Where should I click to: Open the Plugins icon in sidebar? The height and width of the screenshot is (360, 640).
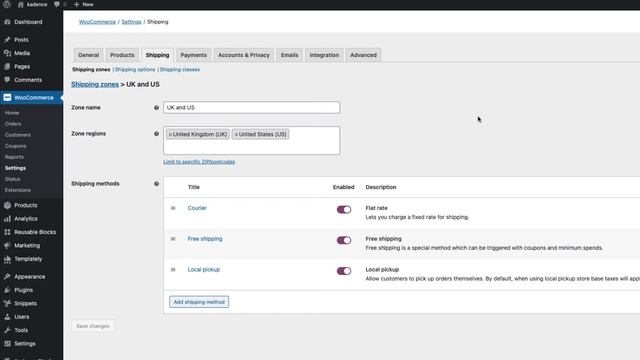click(7, 290)
